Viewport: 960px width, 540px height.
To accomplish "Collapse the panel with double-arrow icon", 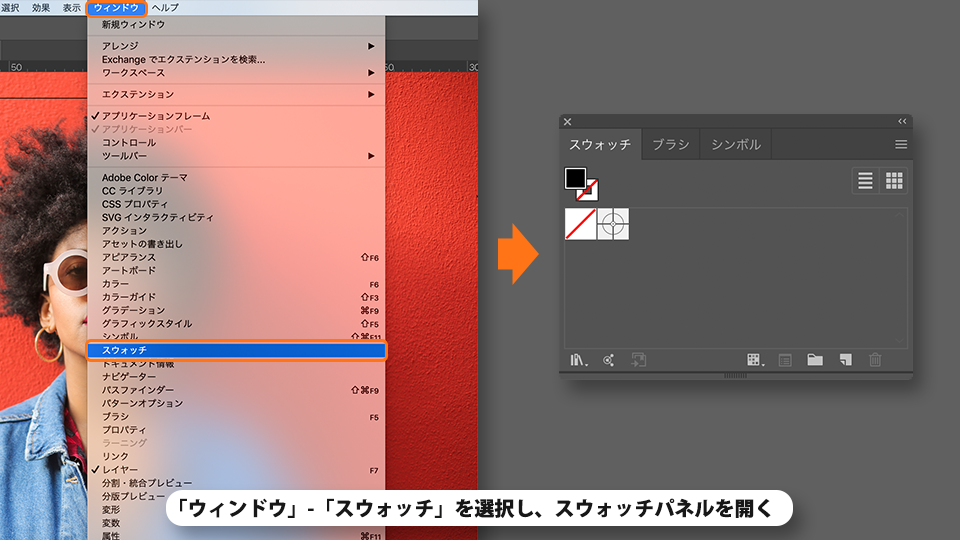I will click(902, 121).
